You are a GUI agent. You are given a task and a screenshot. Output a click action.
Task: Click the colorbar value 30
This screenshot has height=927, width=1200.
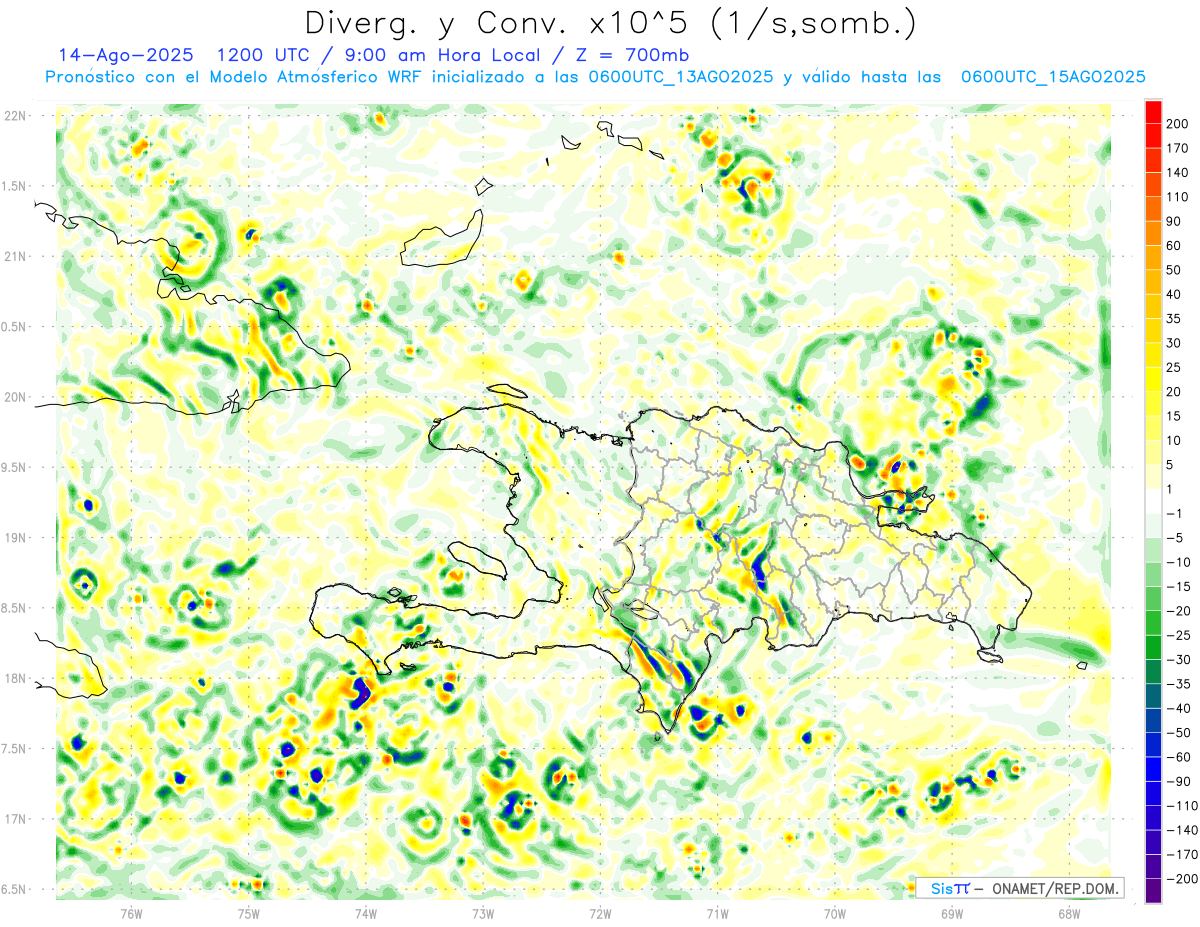pyautogui.click(x=1175, y=343)
